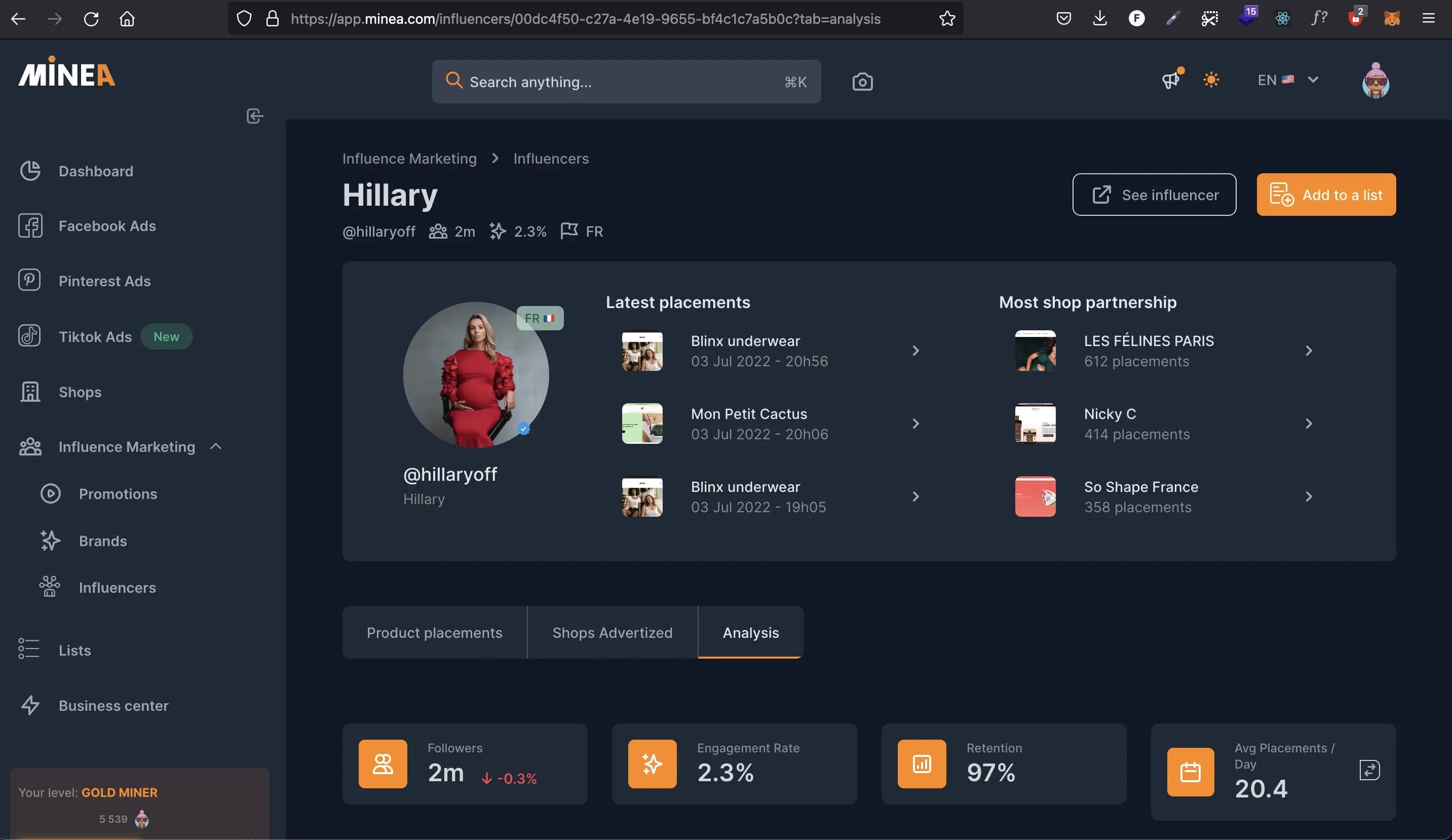Open Facebook Ads section

point(107,226)
